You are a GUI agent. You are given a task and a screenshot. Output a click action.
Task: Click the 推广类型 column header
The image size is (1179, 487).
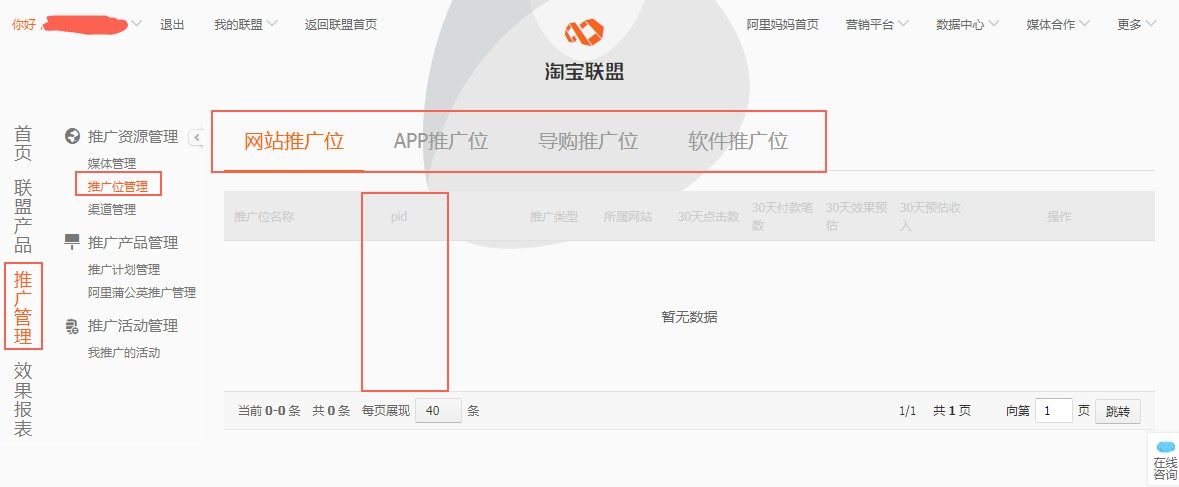554,216
